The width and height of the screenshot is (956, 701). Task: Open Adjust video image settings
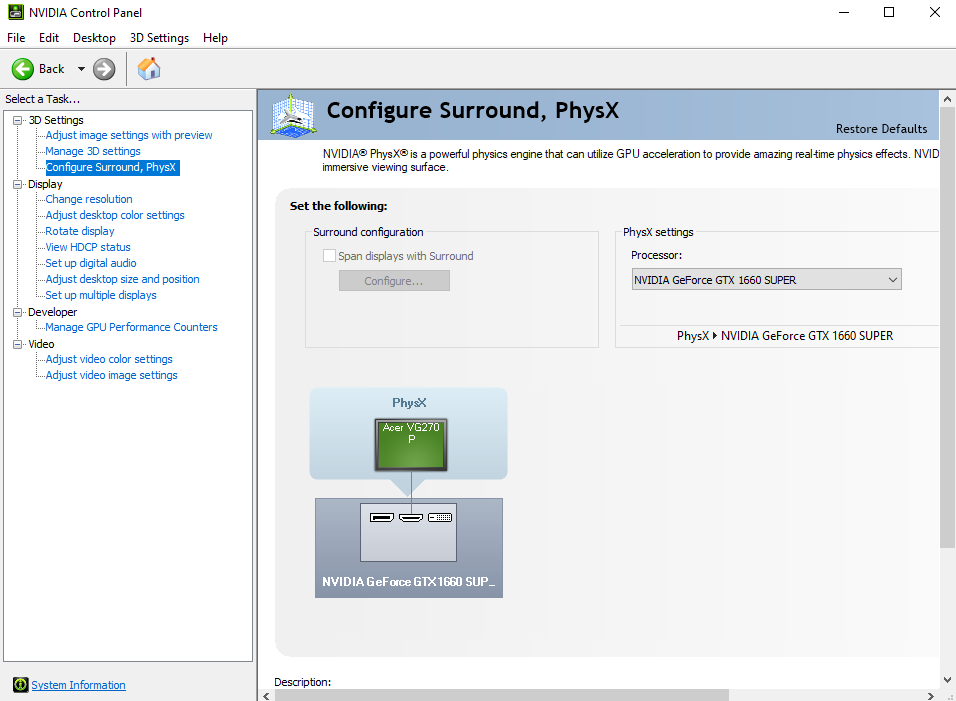coord(112,375)
